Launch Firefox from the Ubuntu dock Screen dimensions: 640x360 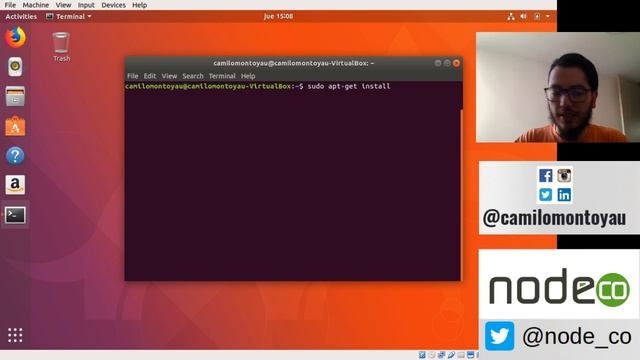[15, 37]
